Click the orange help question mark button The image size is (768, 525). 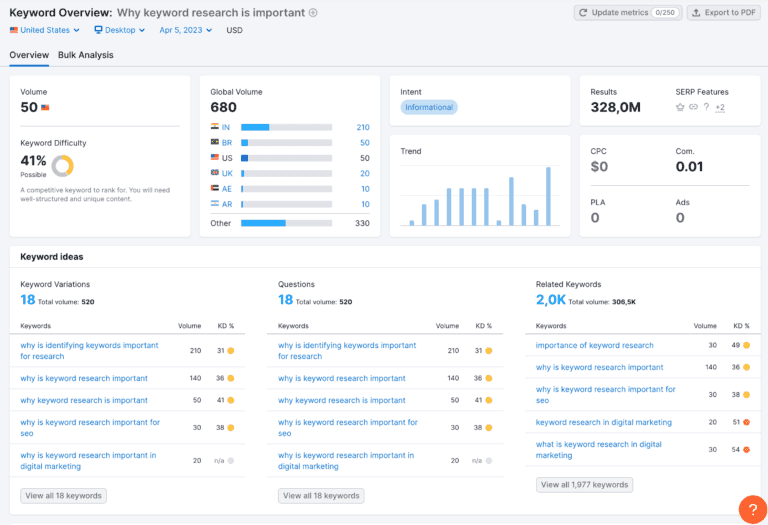(x=753, y=510)
